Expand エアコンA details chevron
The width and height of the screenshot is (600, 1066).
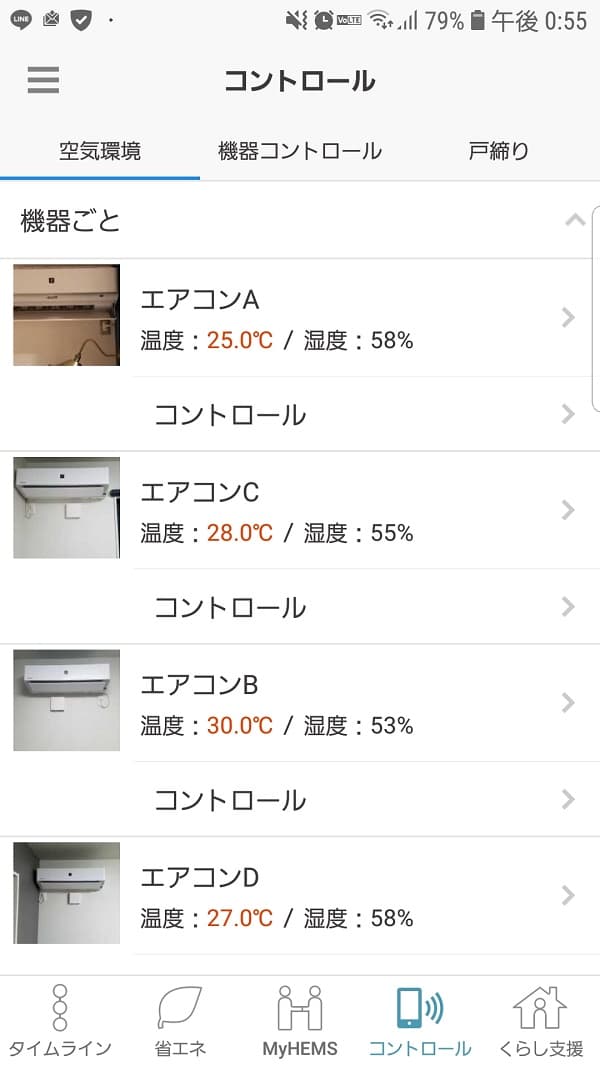point(568,318)
